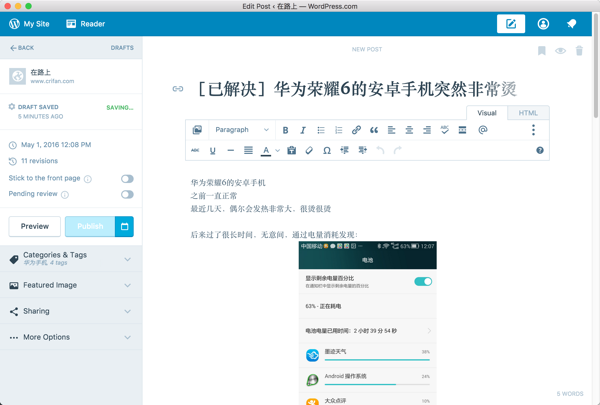600x405 pixels.
Task: Toggle bold formatting
Action: (285, 130)
